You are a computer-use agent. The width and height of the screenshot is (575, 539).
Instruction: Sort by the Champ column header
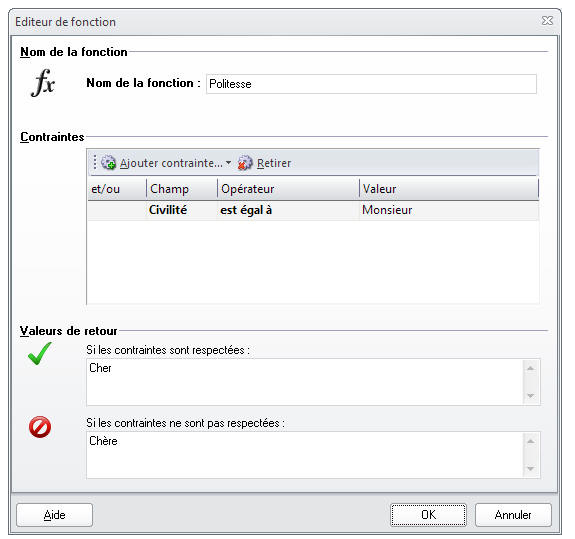point(182,189)
